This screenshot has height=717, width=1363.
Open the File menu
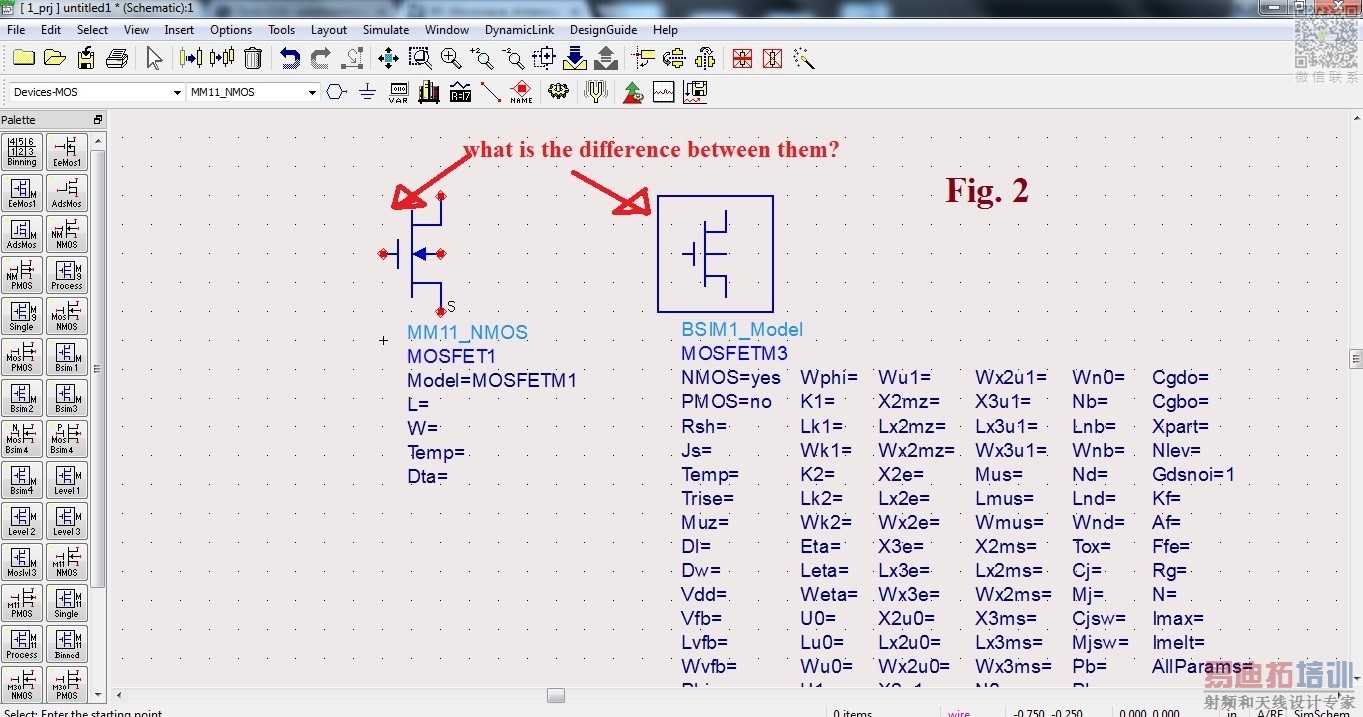click(16, 30)
